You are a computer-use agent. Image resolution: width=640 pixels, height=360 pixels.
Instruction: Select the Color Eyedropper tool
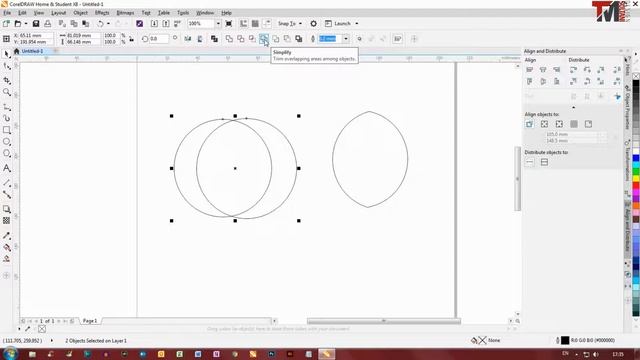coord(7,236)
